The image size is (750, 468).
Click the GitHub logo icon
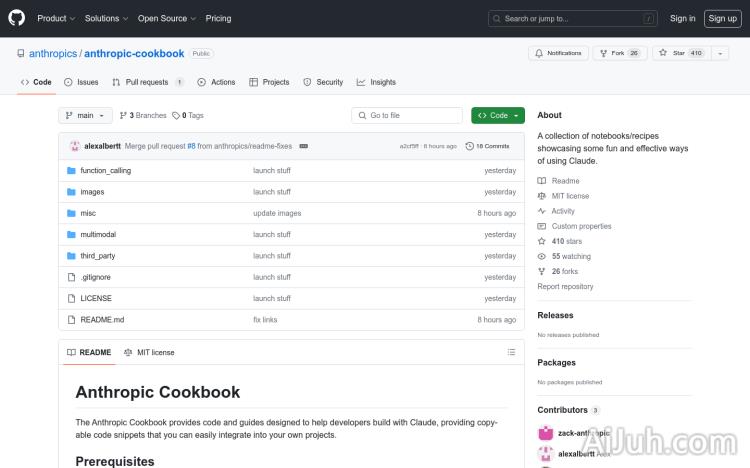coord(18,18)
